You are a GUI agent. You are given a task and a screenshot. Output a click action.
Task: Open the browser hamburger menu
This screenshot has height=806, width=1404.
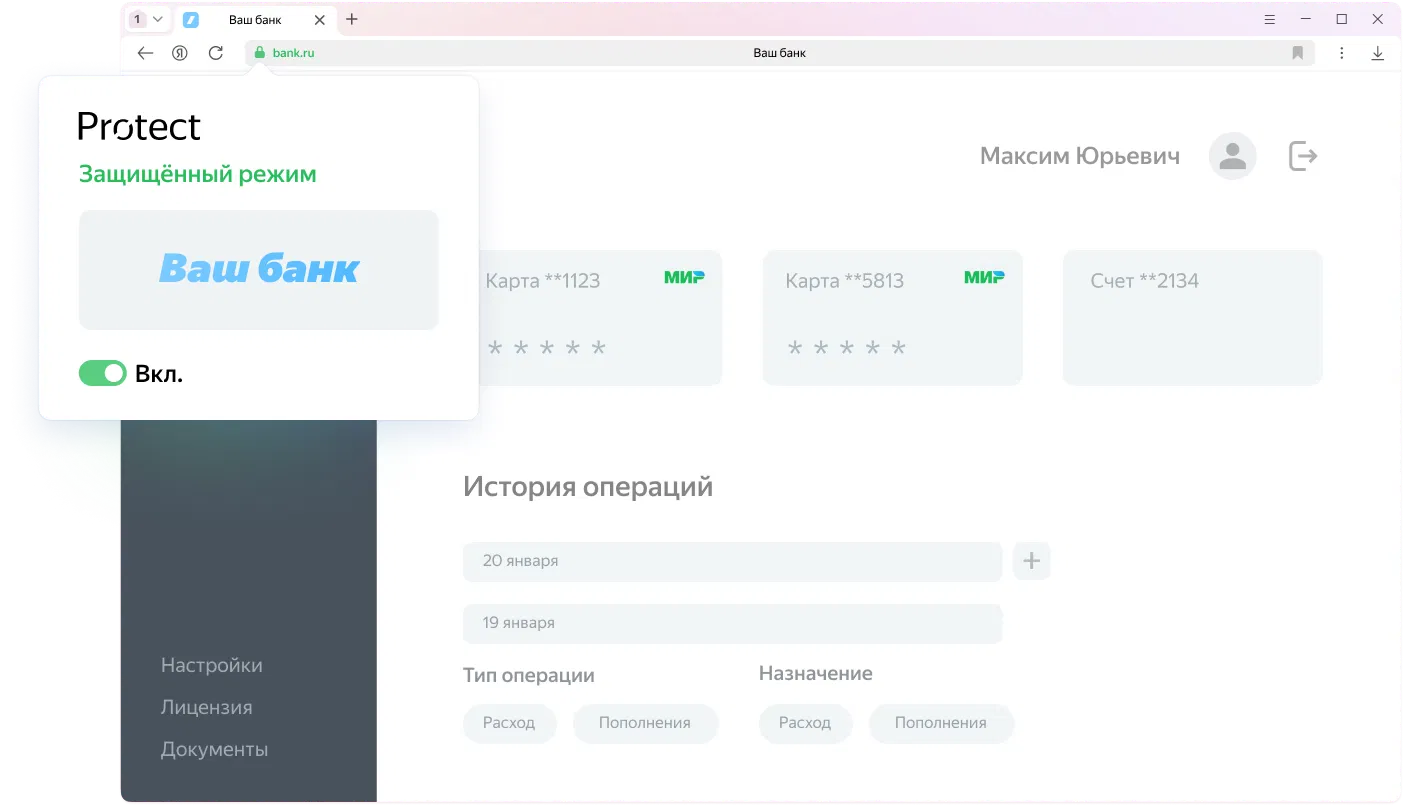(1270, 19)
